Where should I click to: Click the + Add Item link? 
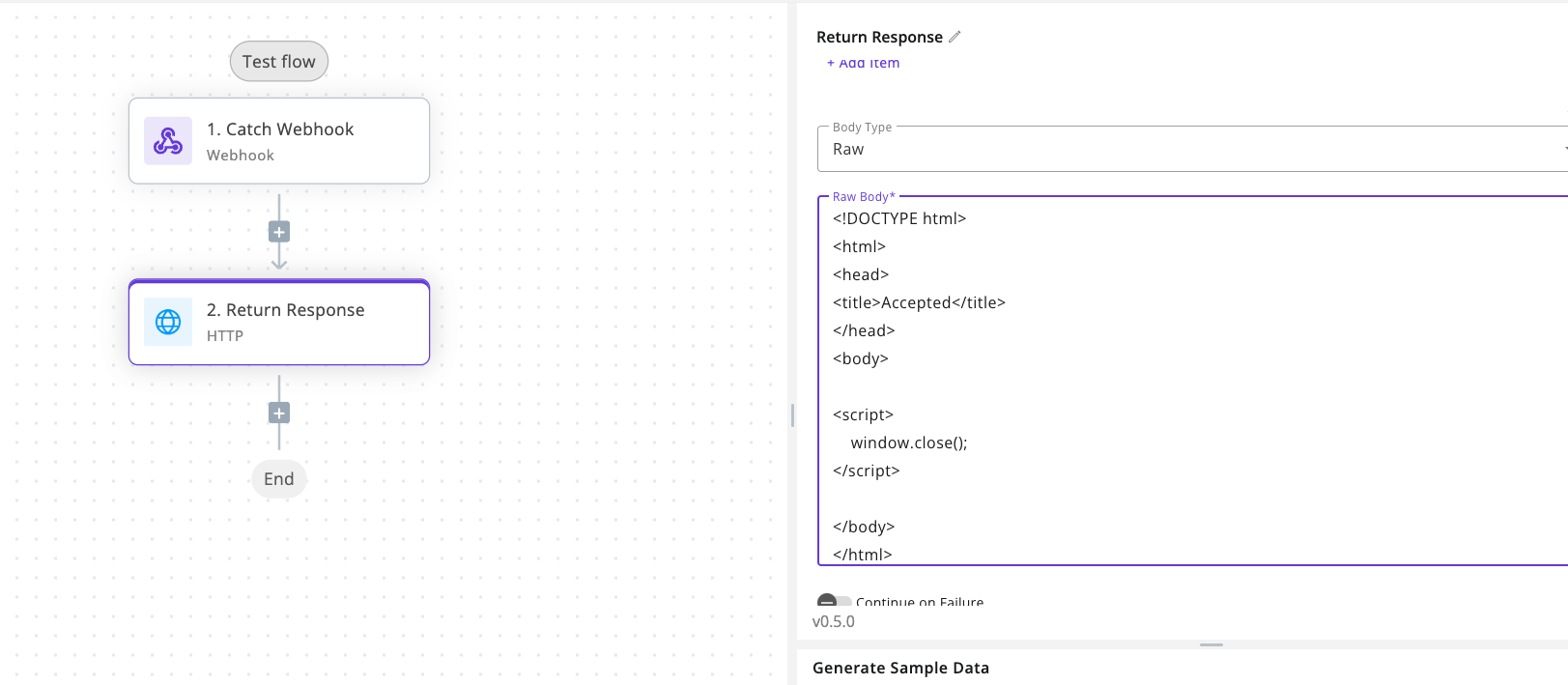point(863,63)
